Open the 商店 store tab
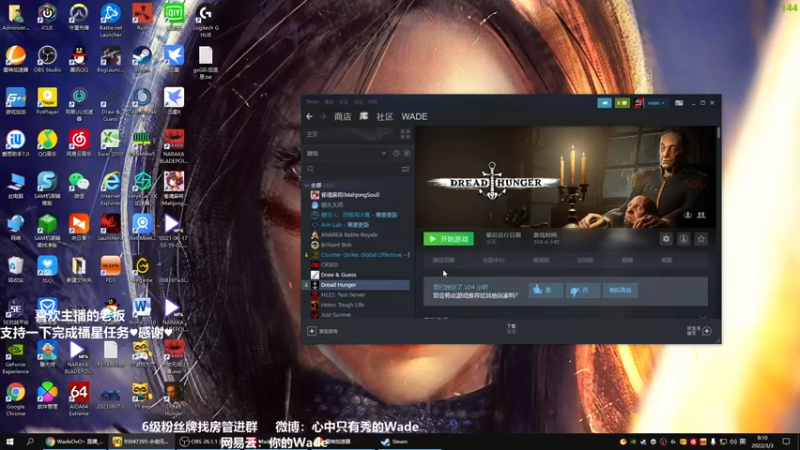800x450 pixels. 342,117
